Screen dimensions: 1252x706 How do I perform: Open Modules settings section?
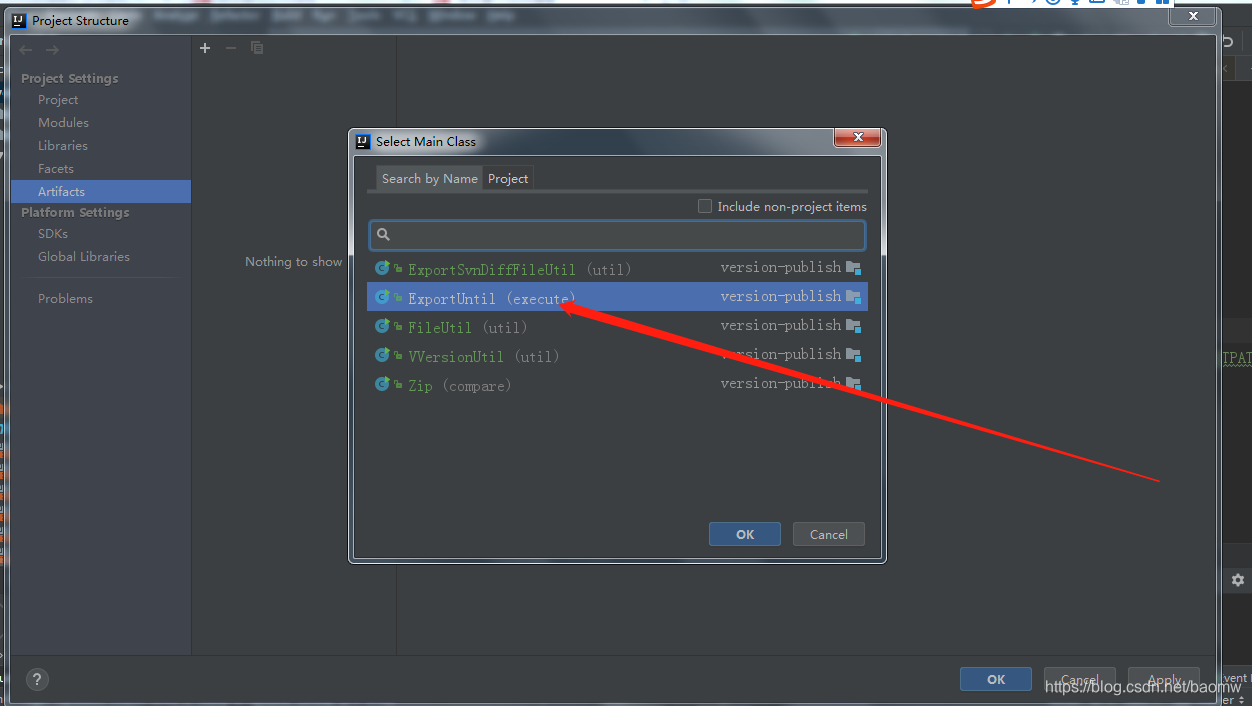[x=63, y=123]
